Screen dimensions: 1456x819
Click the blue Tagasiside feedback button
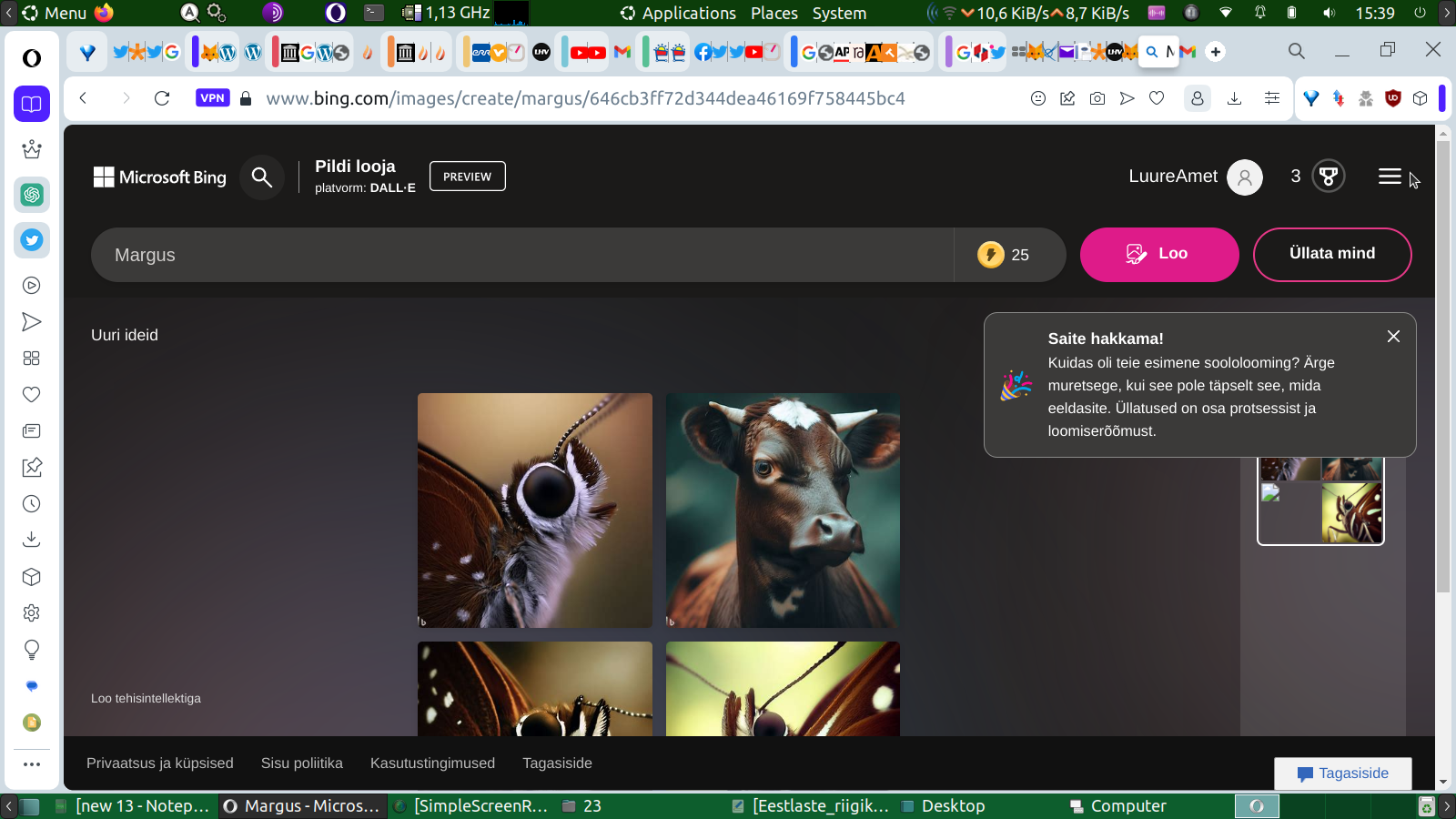pyautogui.click(x=1343, y=773)
